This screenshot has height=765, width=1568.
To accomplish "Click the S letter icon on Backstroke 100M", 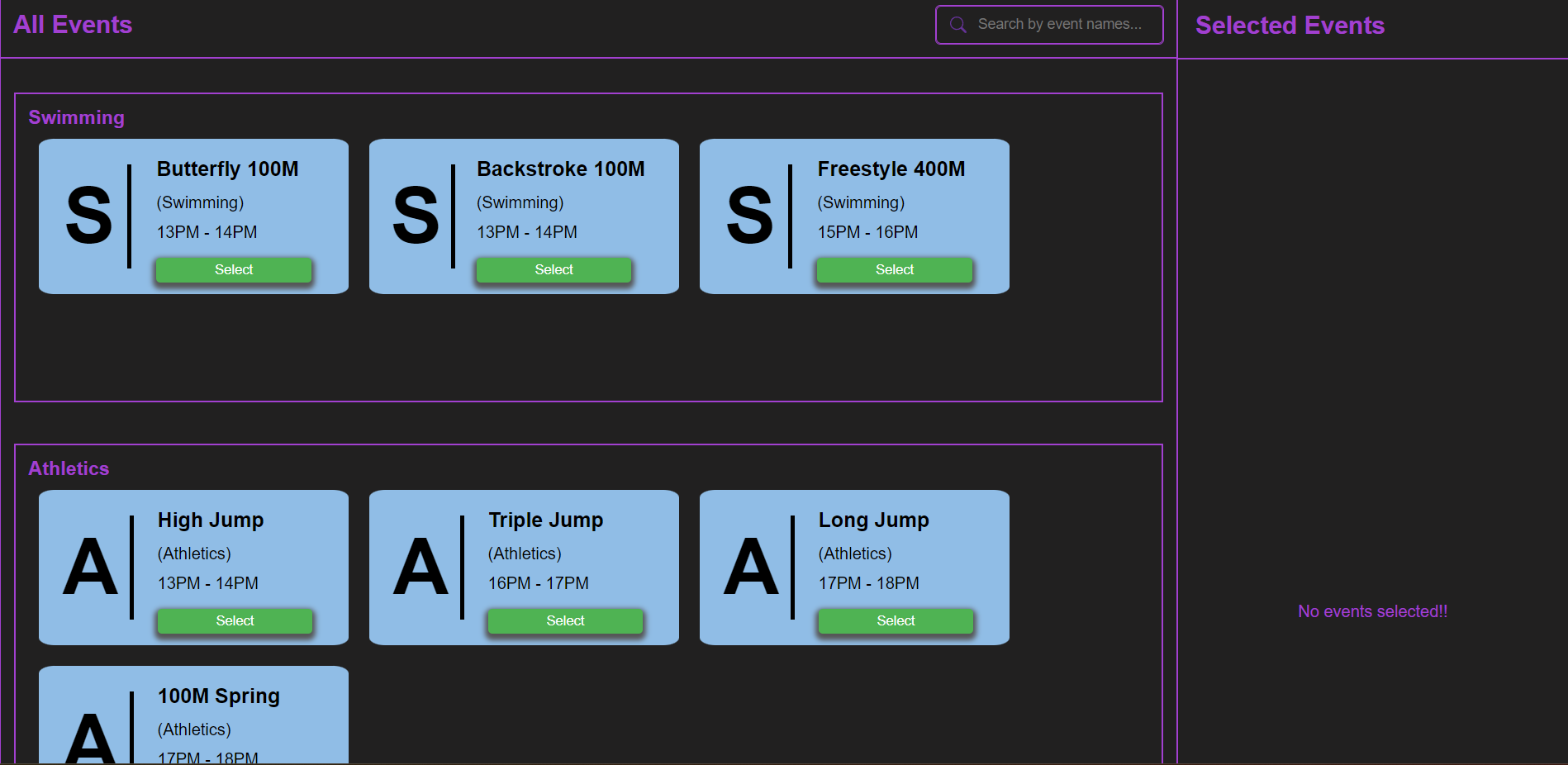I will tap(416, 216).
